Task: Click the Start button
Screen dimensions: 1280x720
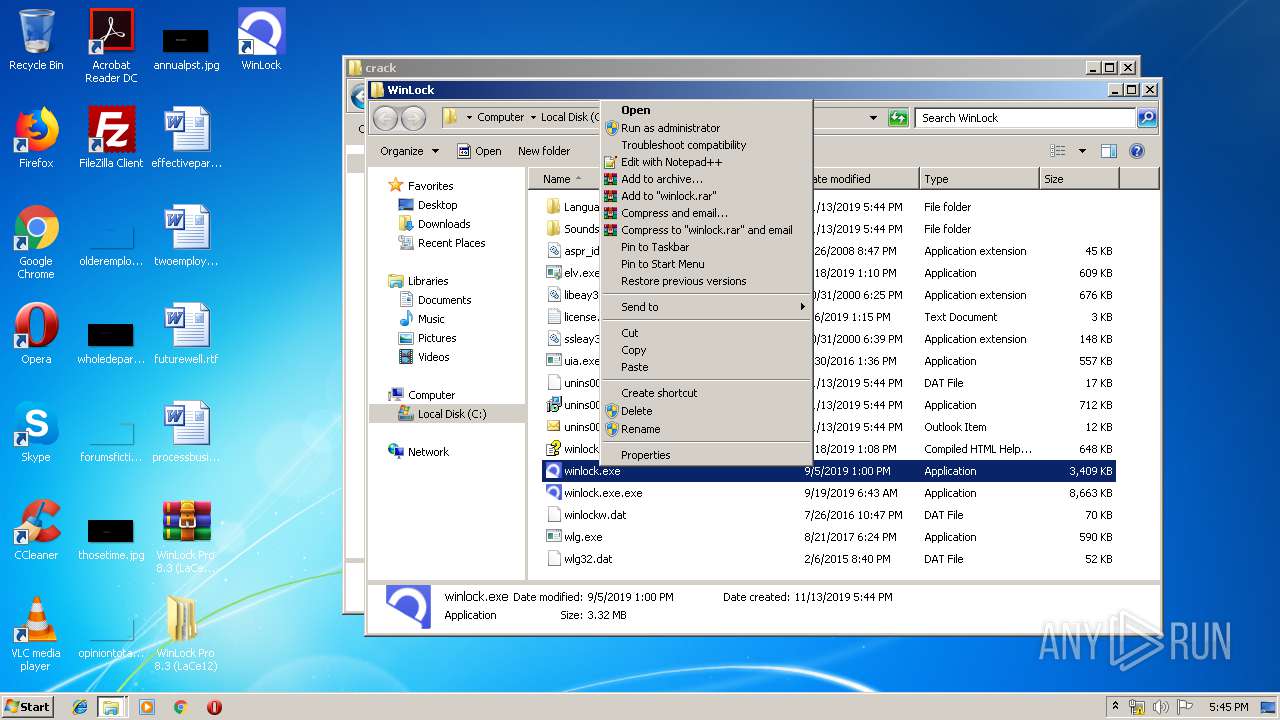Action: [x=28, y=707]
